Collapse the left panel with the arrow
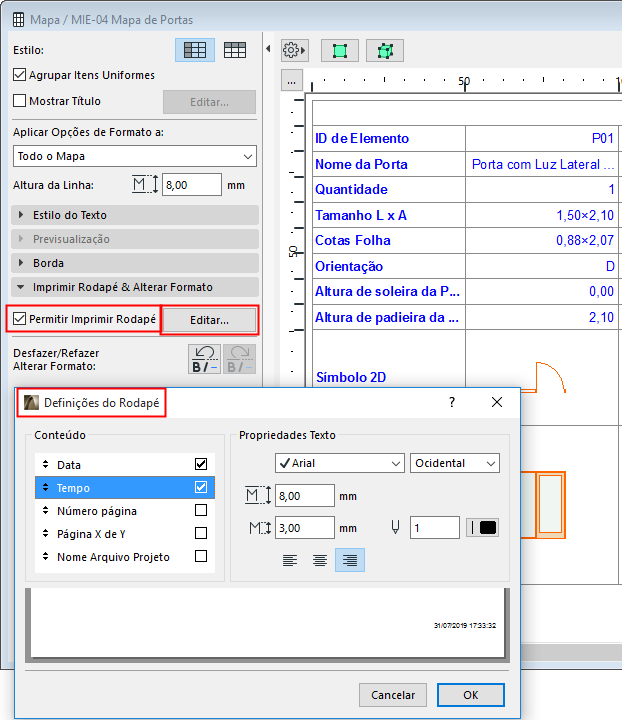 pos(268,48)
